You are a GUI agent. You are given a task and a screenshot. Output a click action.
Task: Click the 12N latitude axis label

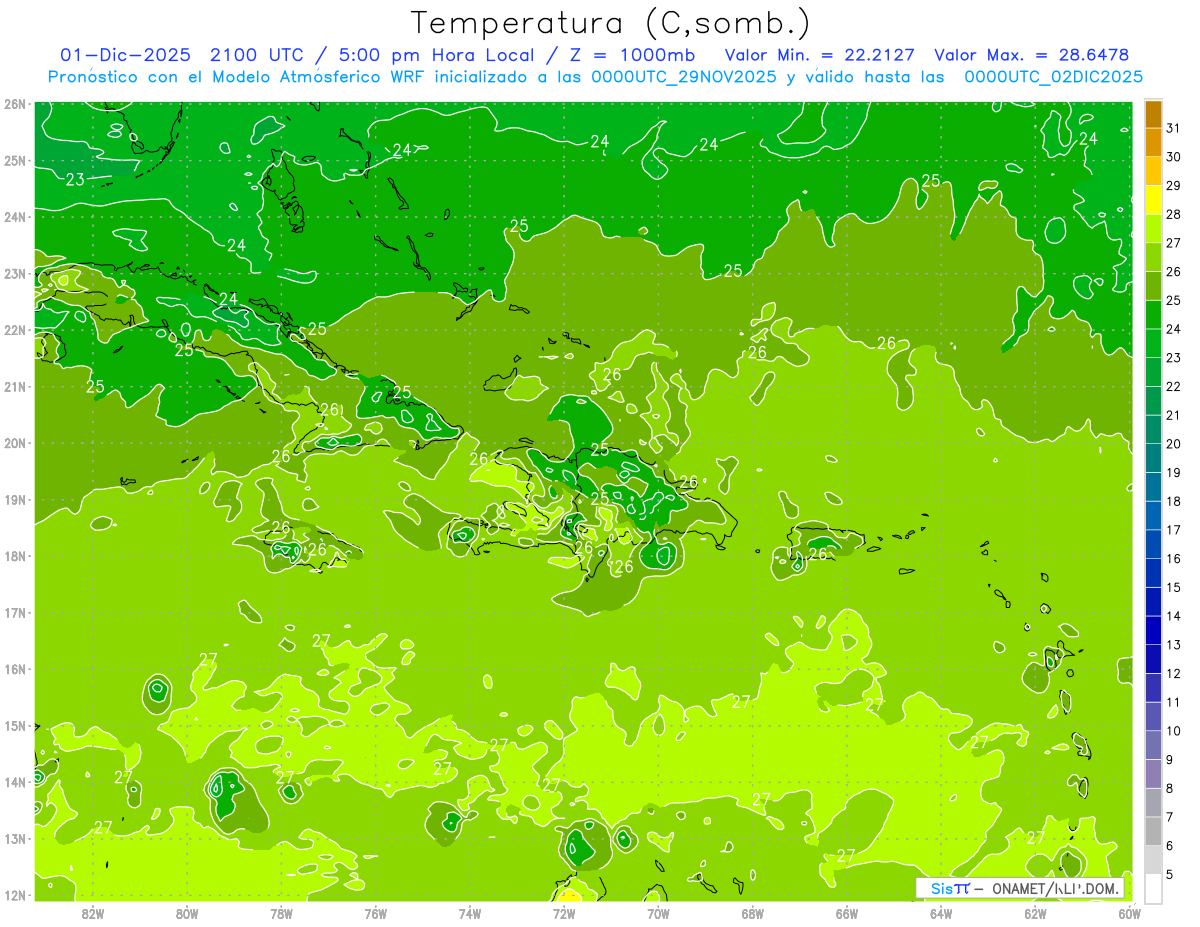click(15, 894)
